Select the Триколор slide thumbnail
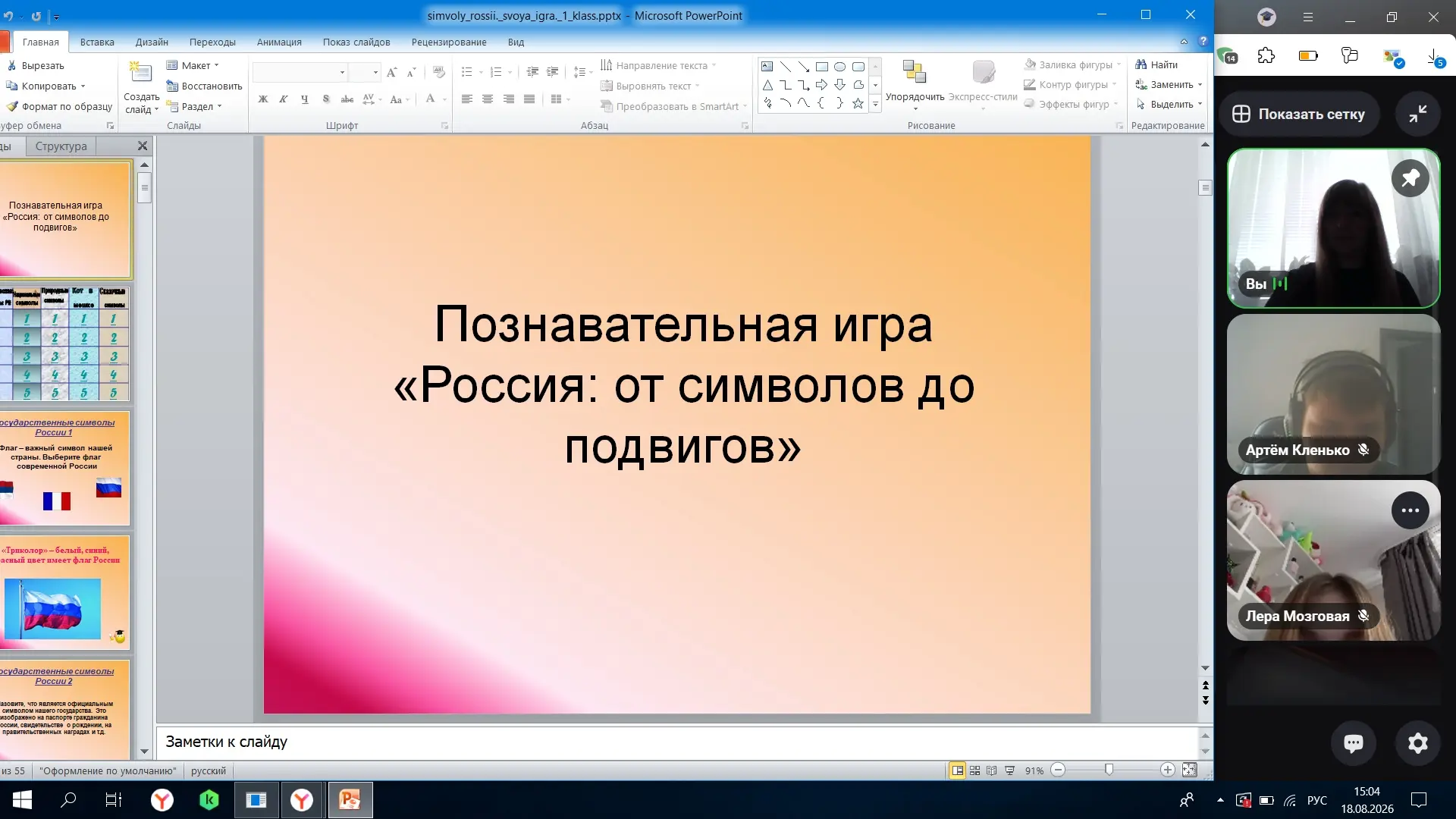Image resolution: width=1456 pixels, height=819 pixels. click(x=65, y=592)
